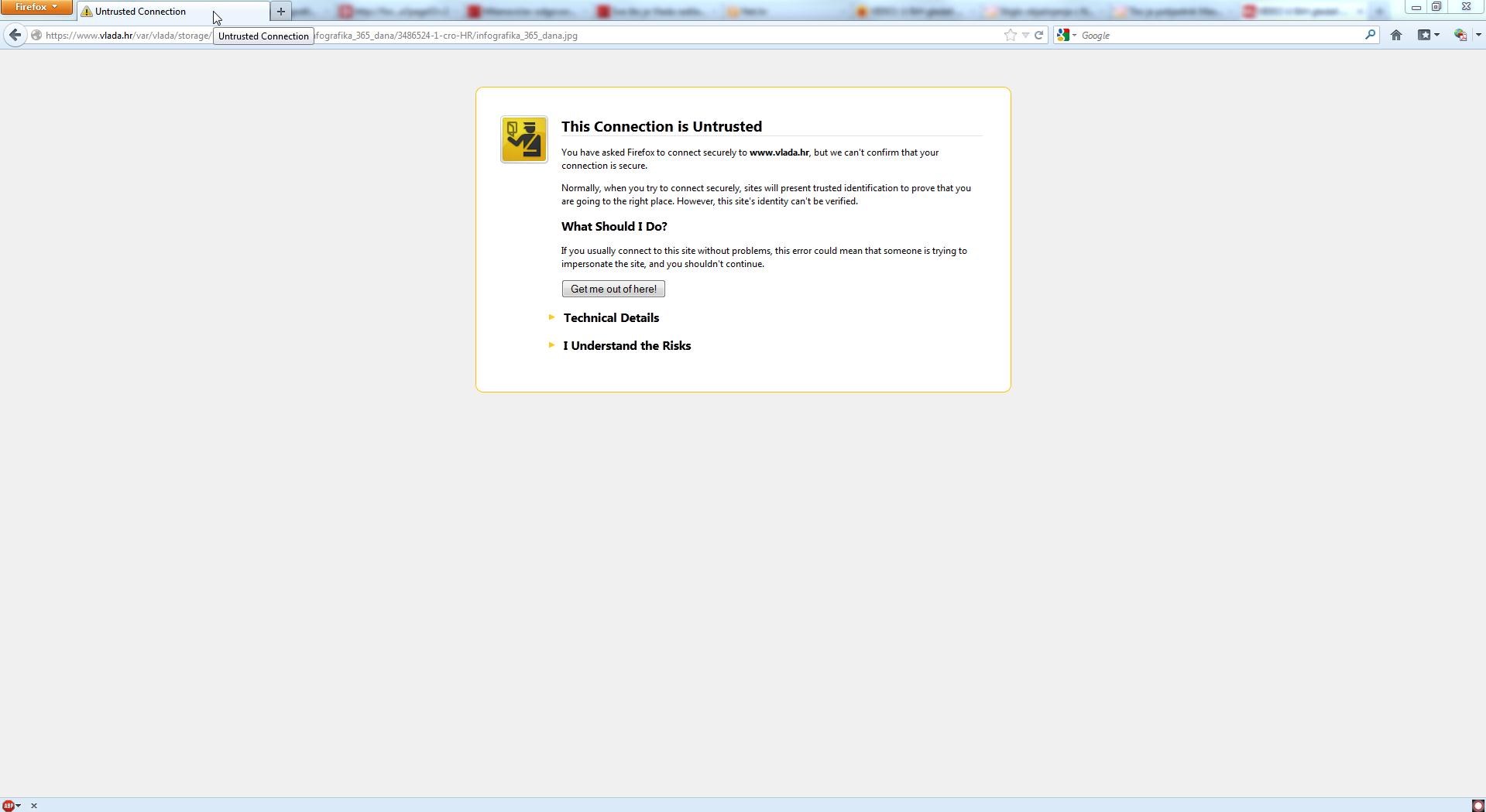Click the Get me out of here! button

point(613,290)
